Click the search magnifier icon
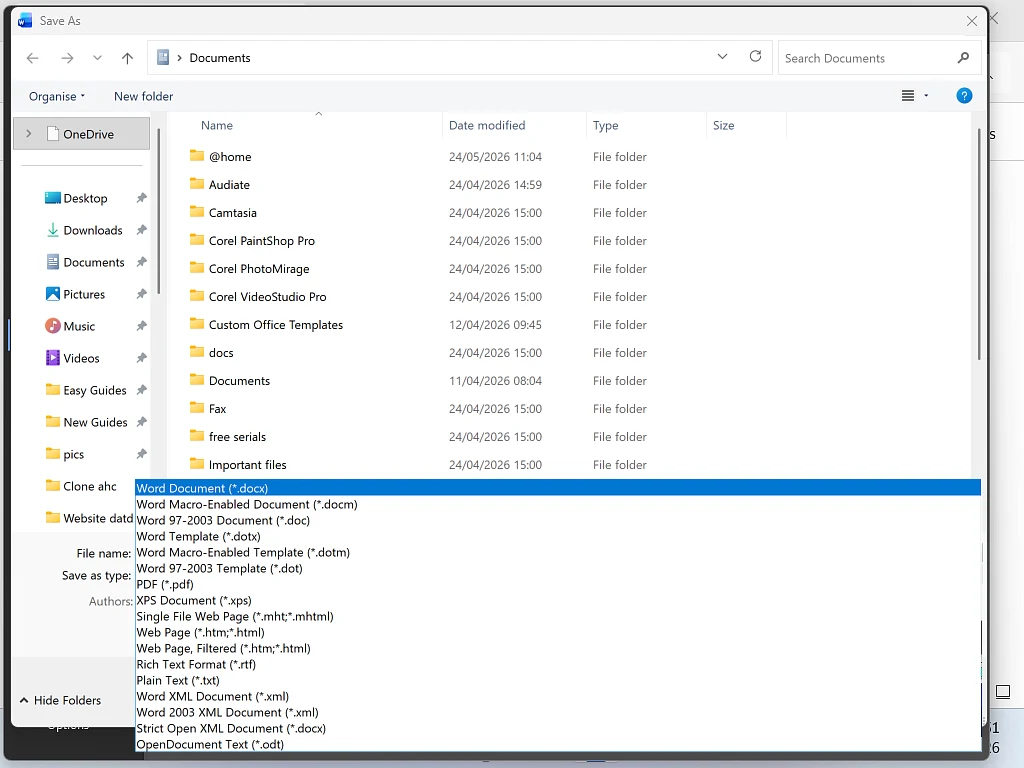1024x768 pixels. [x=963, y=58]
